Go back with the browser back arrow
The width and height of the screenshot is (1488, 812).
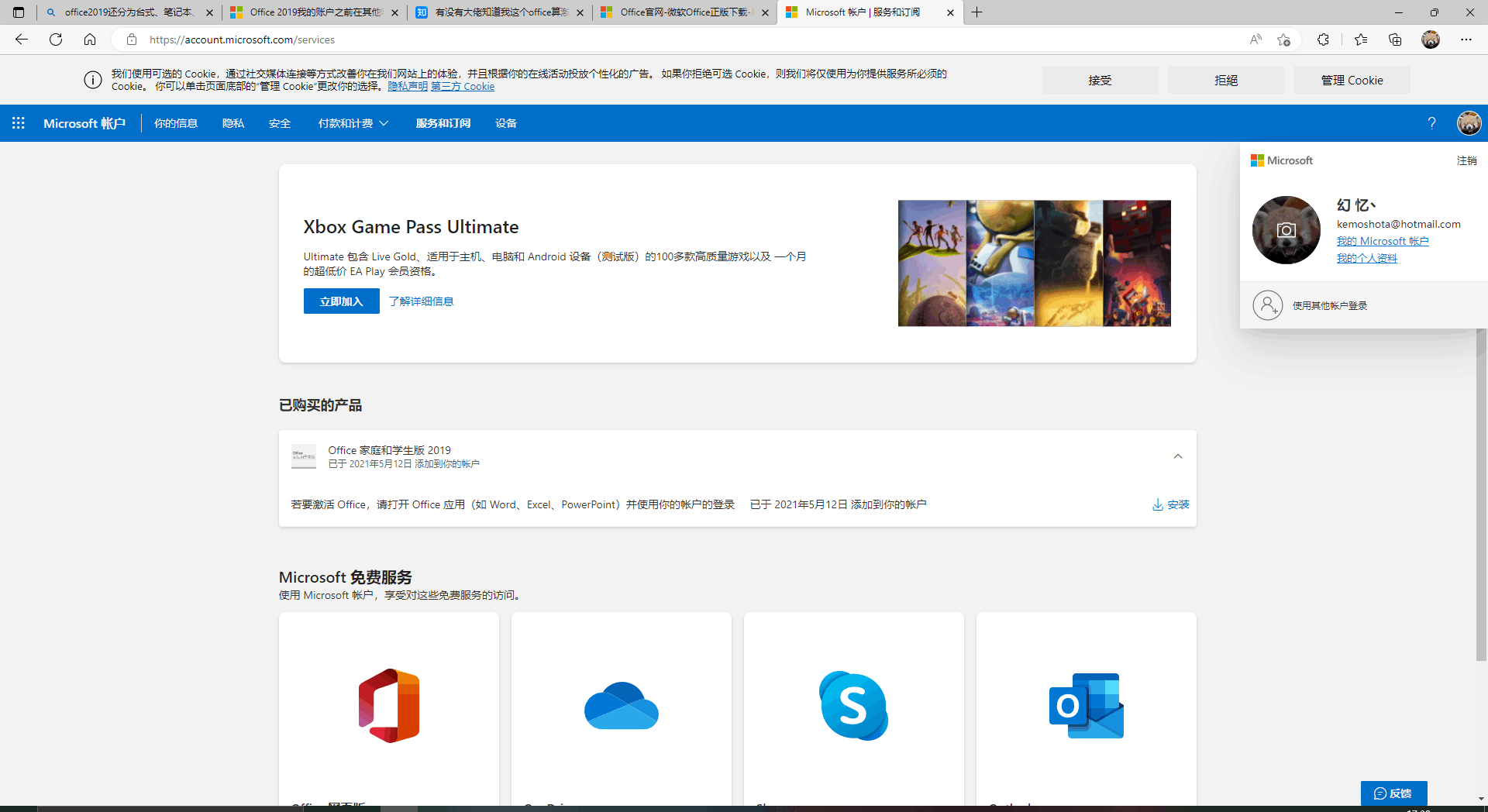(22, 40)
